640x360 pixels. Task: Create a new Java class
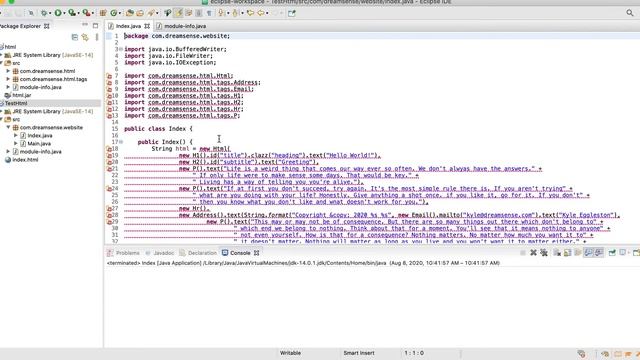pyautogui.click(x=113, y=13)
